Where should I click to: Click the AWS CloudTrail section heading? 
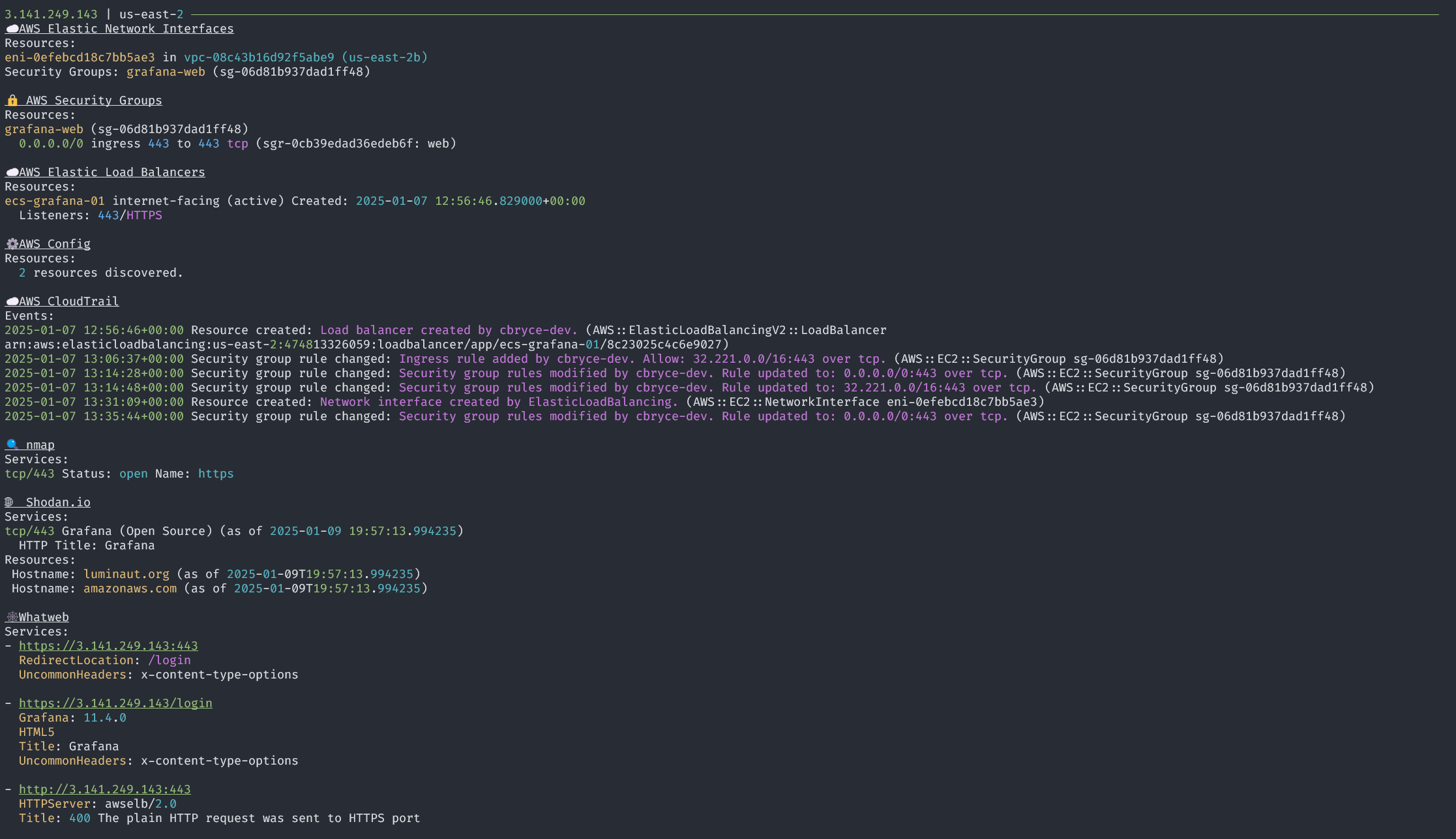[68, 301]
